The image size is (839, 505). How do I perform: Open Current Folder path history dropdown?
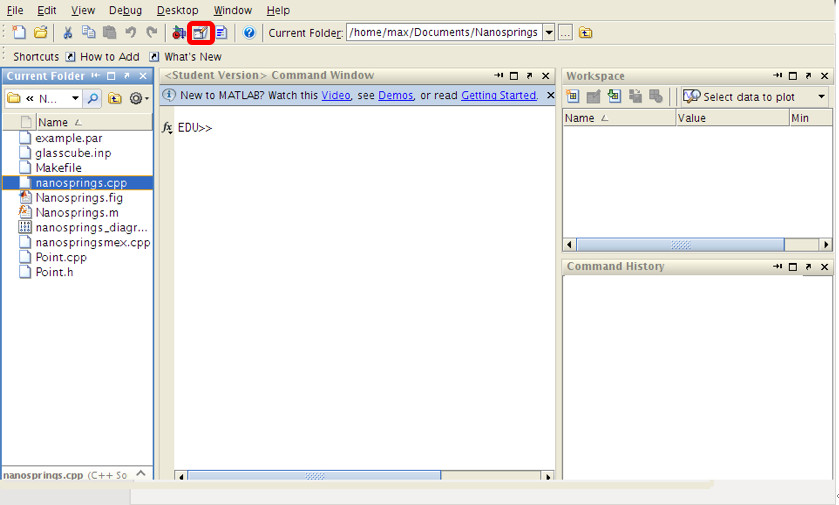click(549, 33)
